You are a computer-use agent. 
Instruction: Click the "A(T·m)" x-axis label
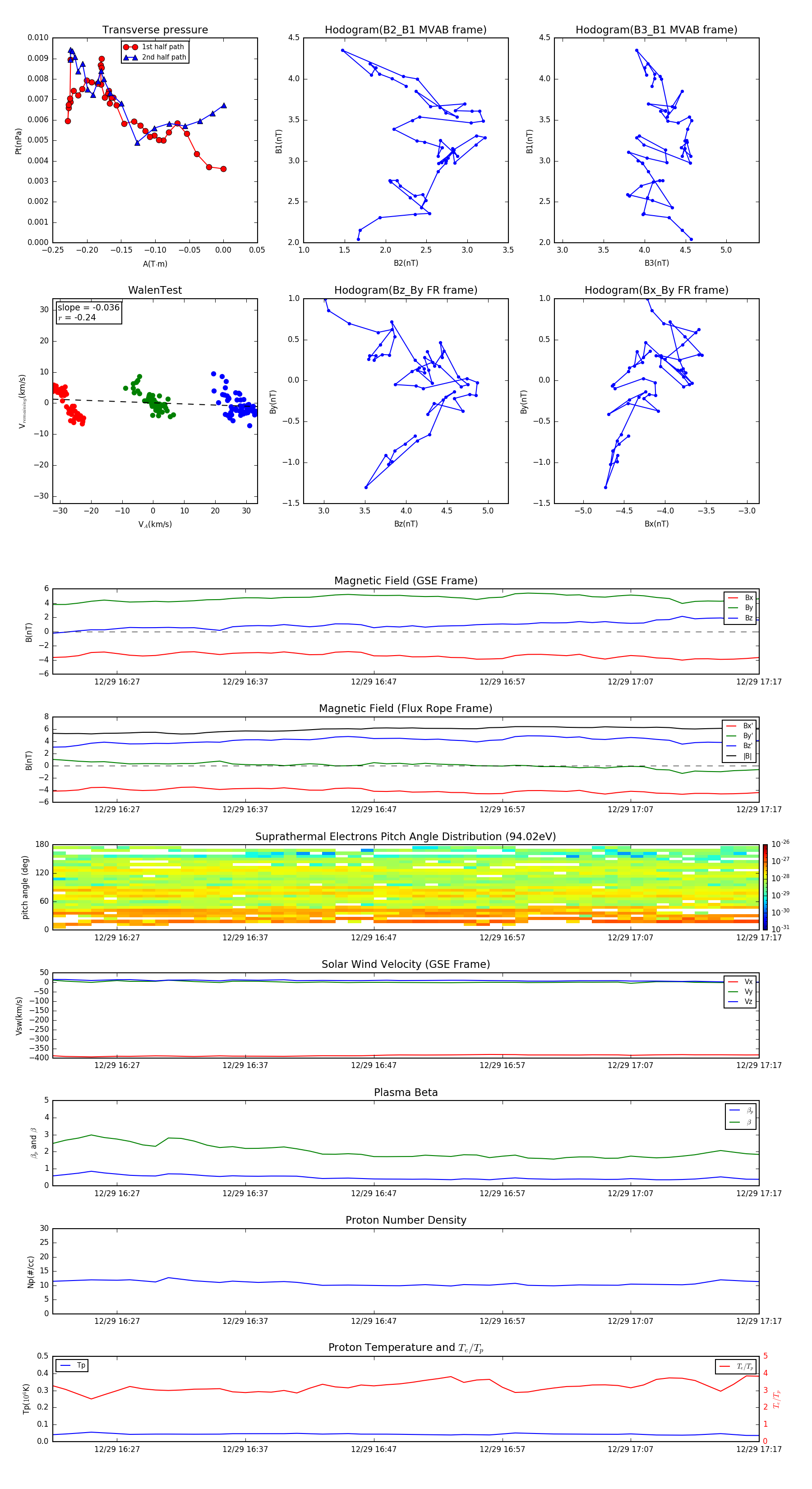155,264
